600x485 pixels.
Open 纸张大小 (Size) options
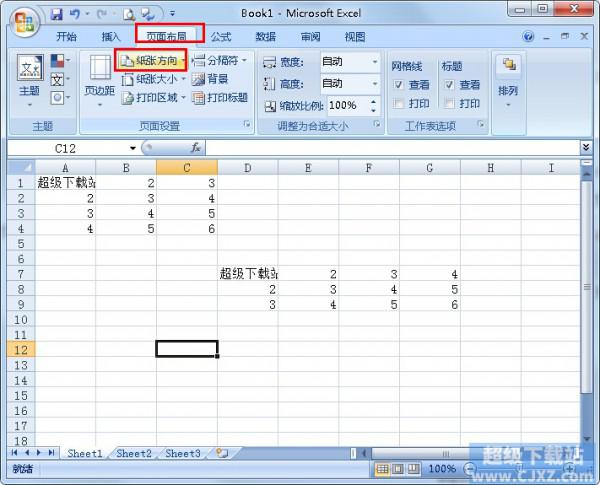click(154, 79)
